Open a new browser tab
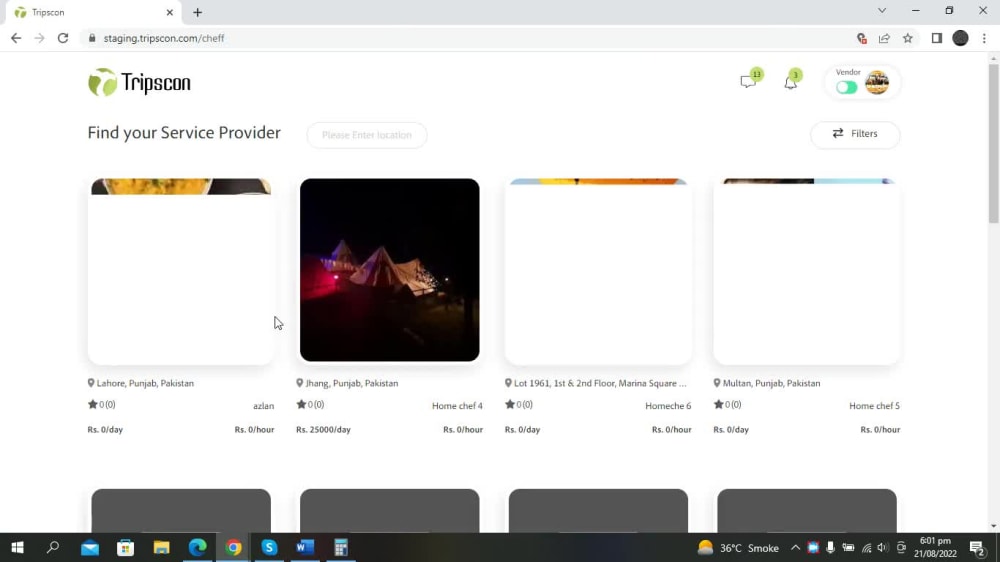This screenshot has width=1000, height=562. click(198, 12)
